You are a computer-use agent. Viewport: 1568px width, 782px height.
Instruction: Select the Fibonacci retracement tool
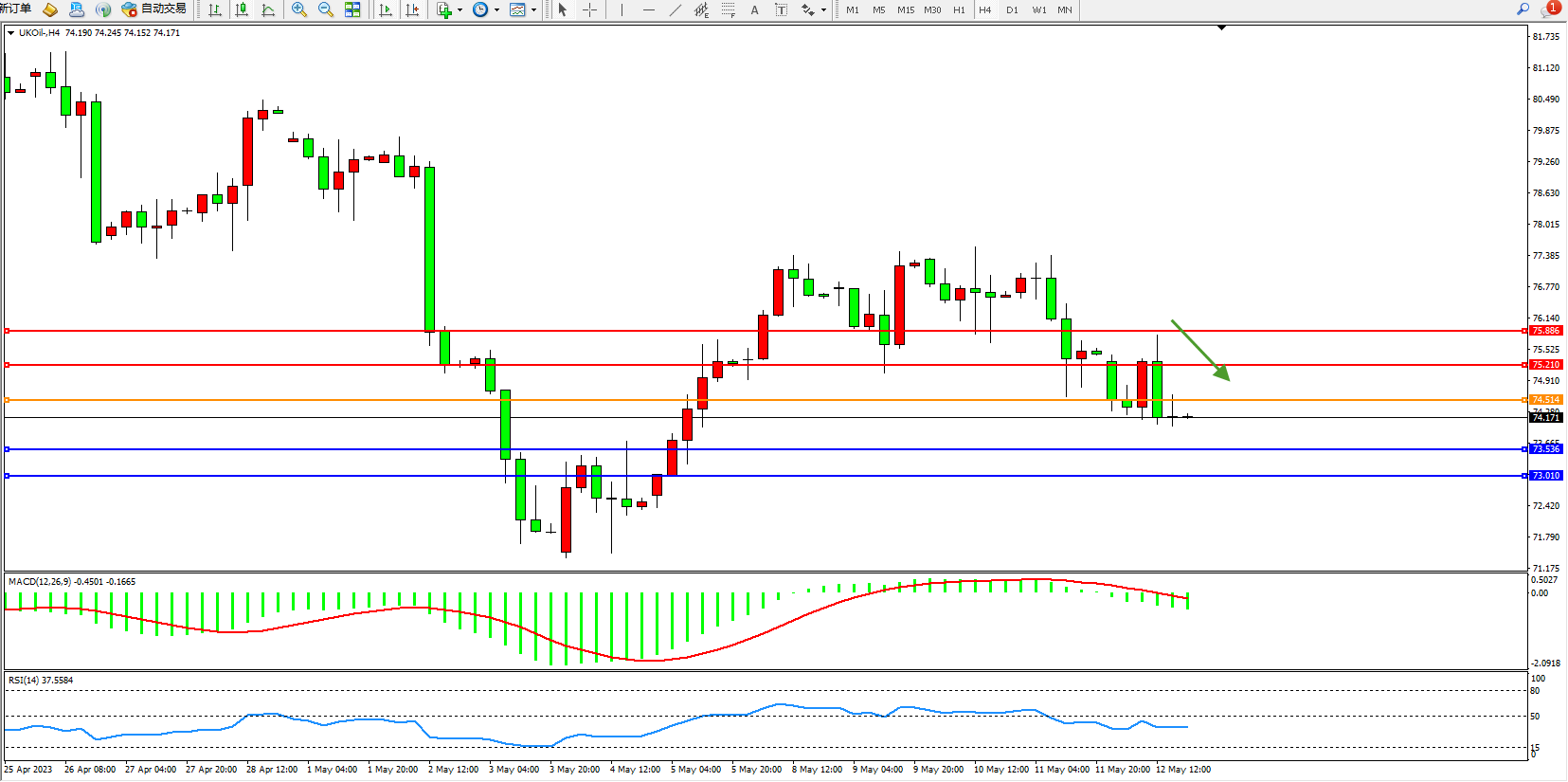pos(728,9)
